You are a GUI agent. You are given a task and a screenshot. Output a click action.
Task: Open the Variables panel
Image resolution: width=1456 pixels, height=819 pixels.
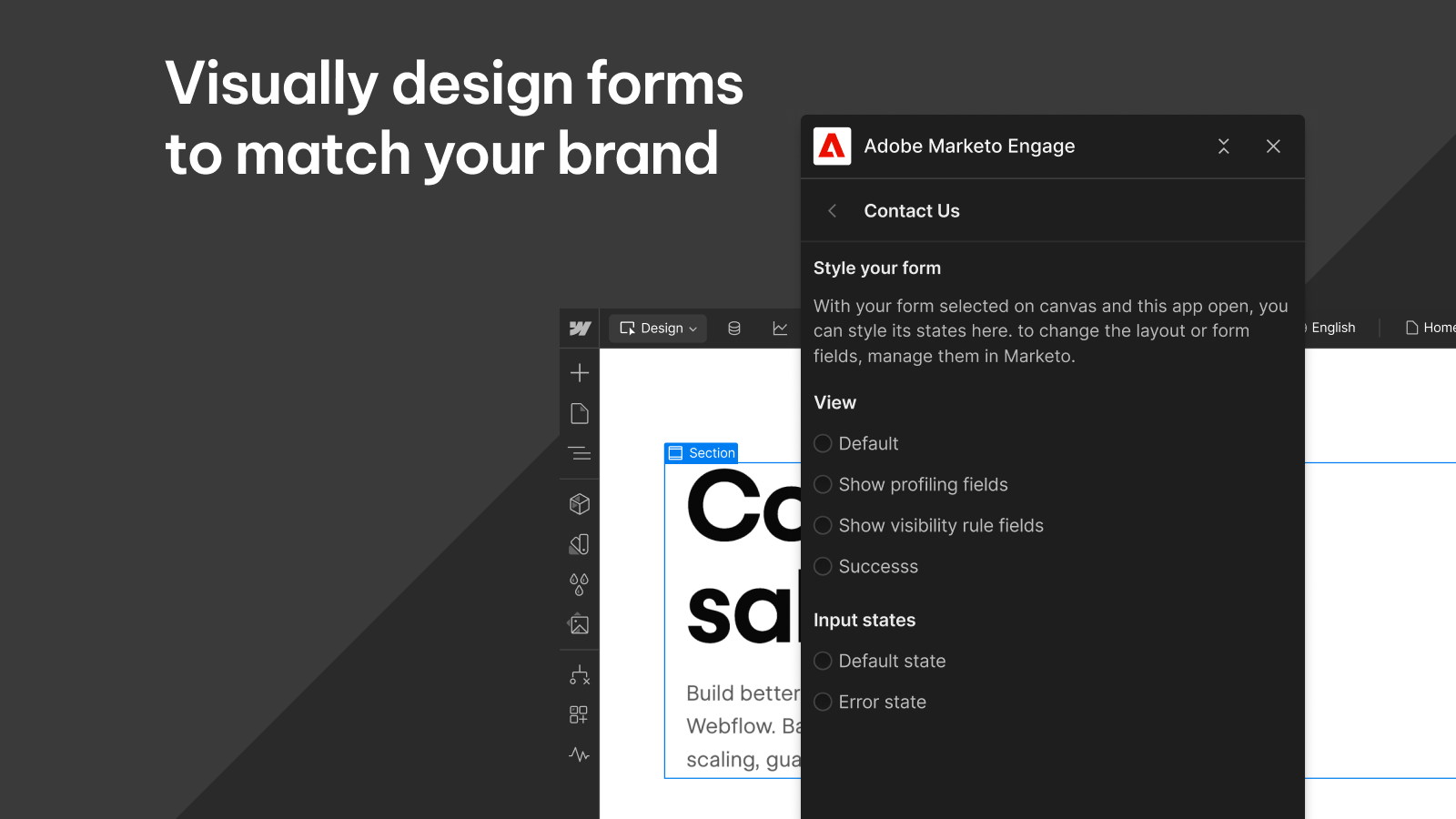coord(580,583)
